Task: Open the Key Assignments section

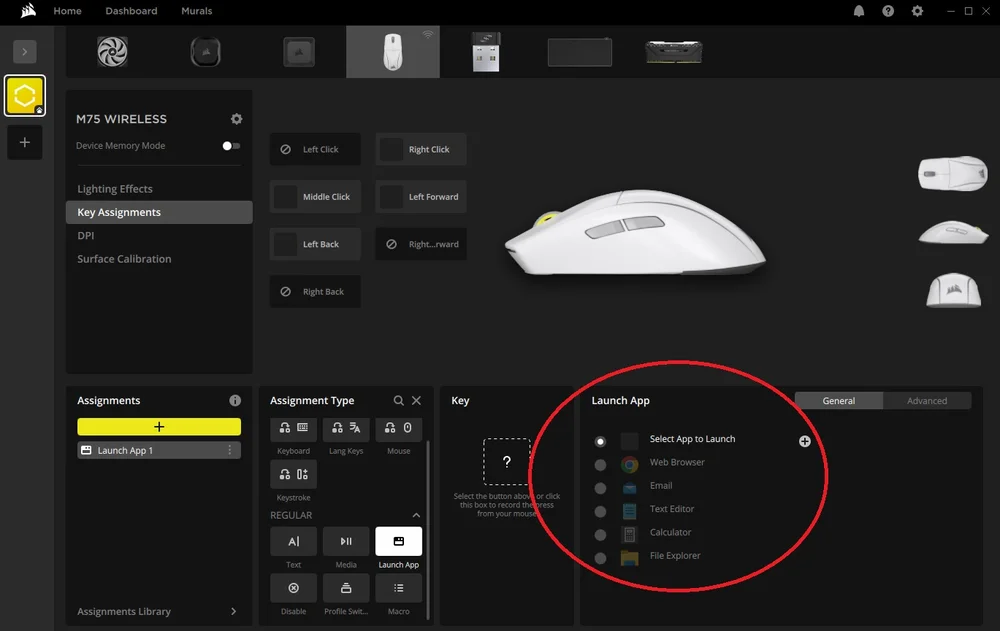Action: (x=159, y=212)
